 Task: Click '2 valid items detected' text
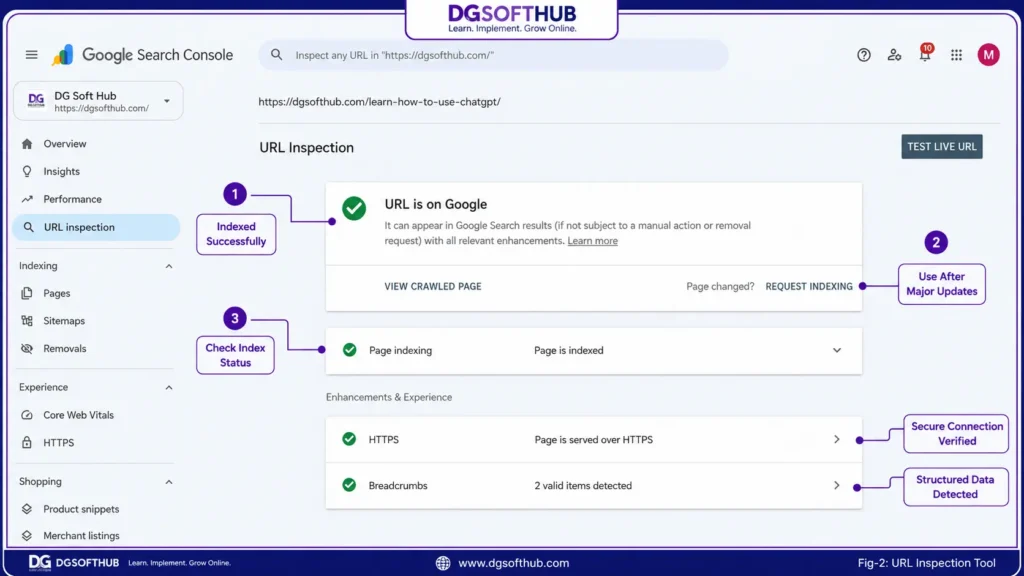[x=583, y=485]
